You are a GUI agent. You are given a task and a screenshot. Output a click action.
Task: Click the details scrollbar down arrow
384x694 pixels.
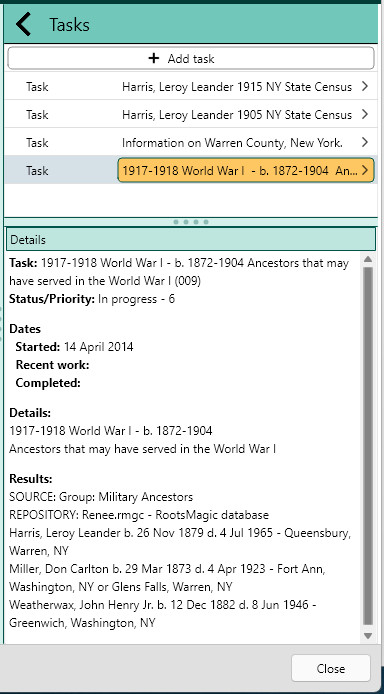click(x=368, y=636)
